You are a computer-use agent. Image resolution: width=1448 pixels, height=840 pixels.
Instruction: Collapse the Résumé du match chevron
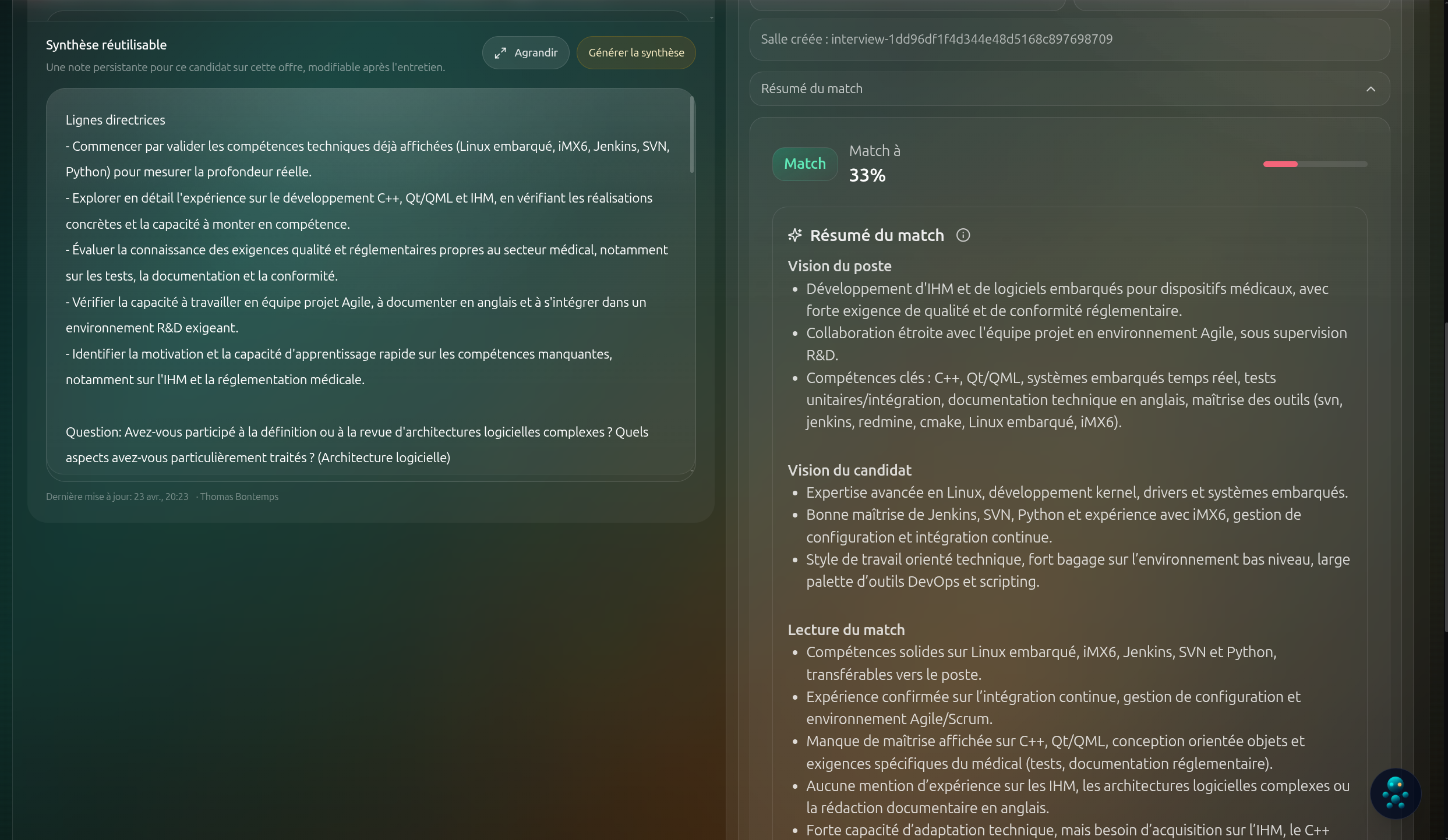1371,89
